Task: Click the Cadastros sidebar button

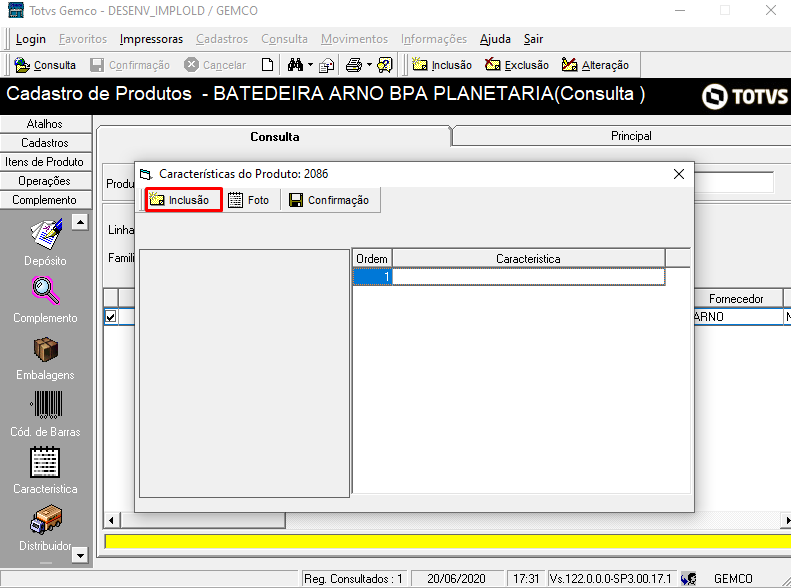Action: coord(45,143)
